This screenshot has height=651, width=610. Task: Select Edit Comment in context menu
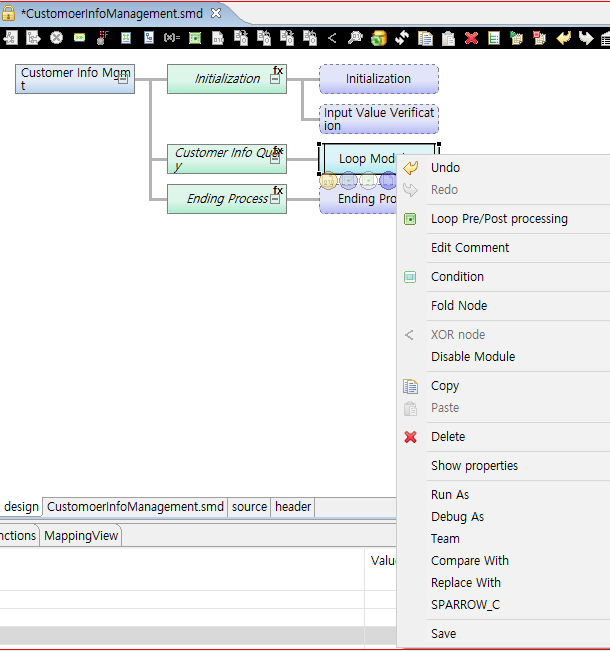pos(470,248)
